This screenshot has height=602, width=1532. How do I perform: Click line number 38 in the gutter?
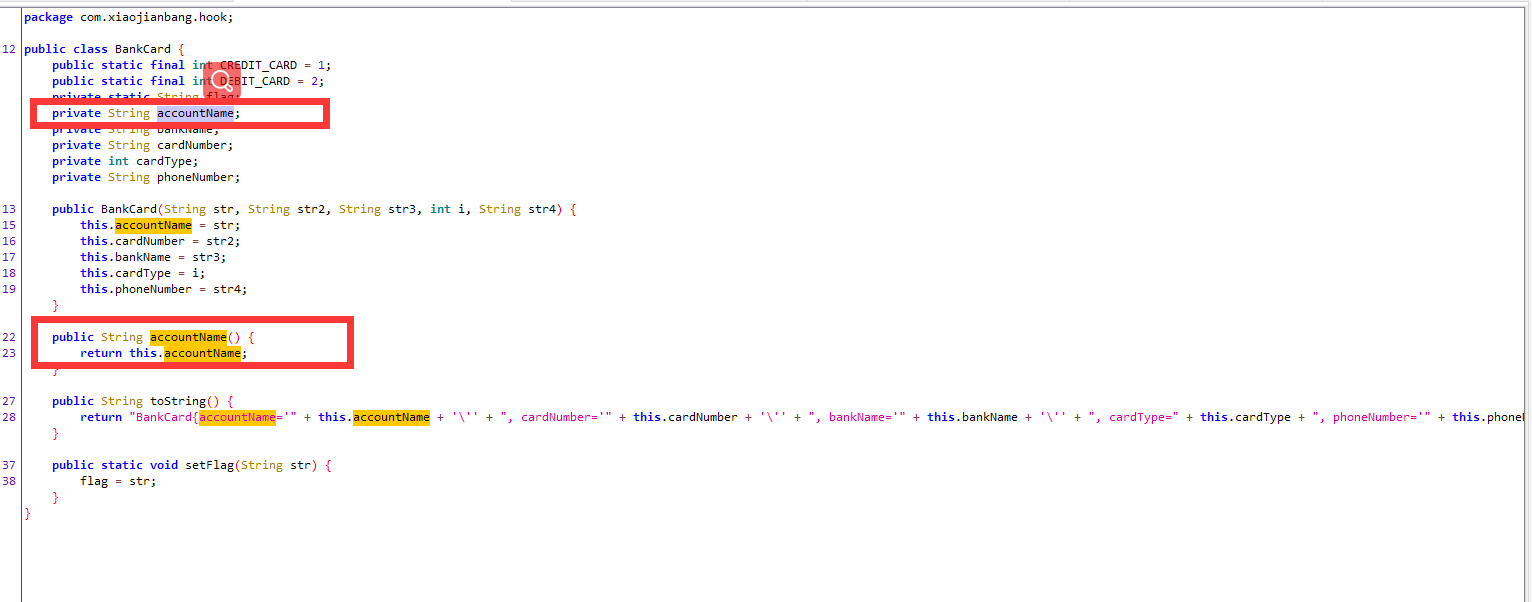[x=9, y=481]
